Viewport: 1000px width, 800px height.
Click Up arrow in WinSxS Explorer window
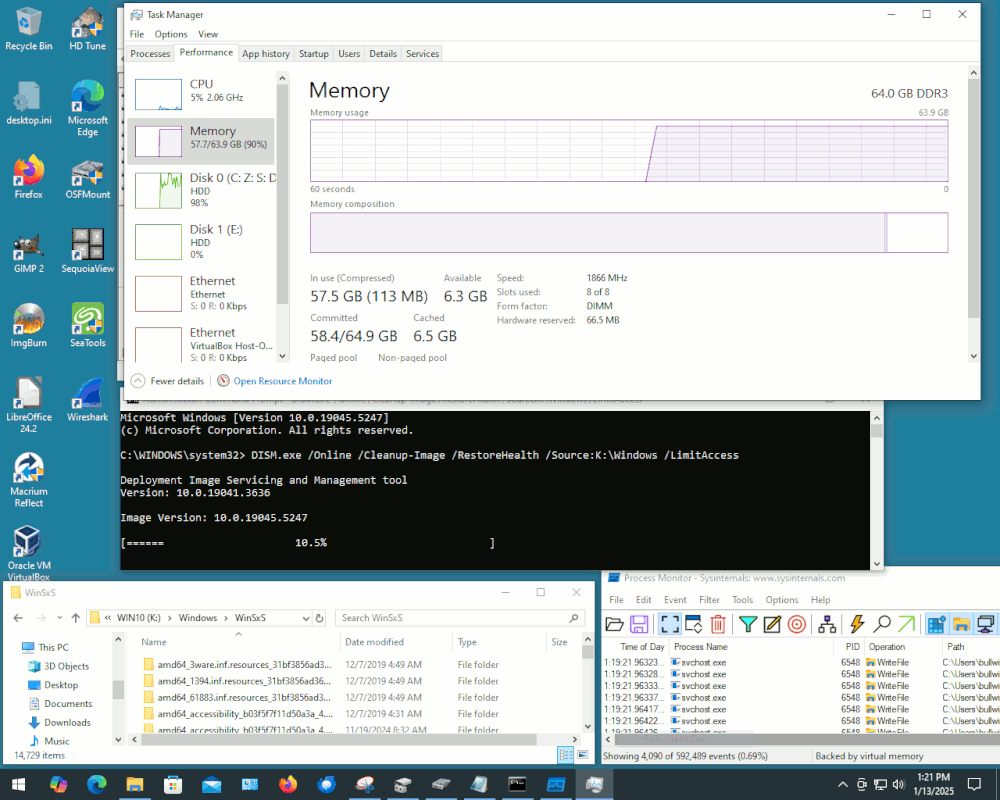(76, 618)
